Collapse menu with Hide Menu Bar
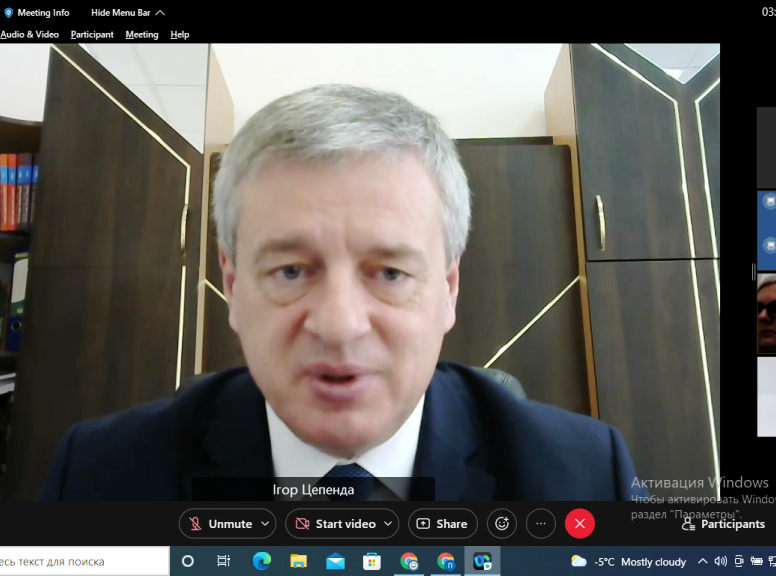Screen dimensions: 776x576 pos(128,13)
